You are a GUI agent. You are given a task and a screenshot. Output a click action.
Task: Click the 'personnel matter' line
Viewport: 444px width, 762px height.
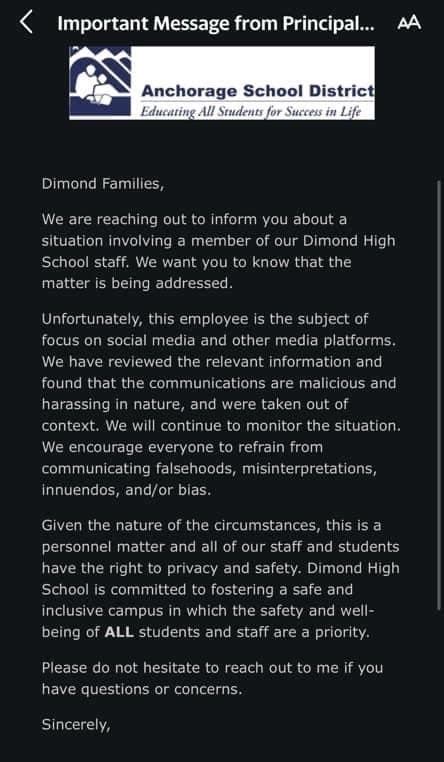tap(221, 547)
